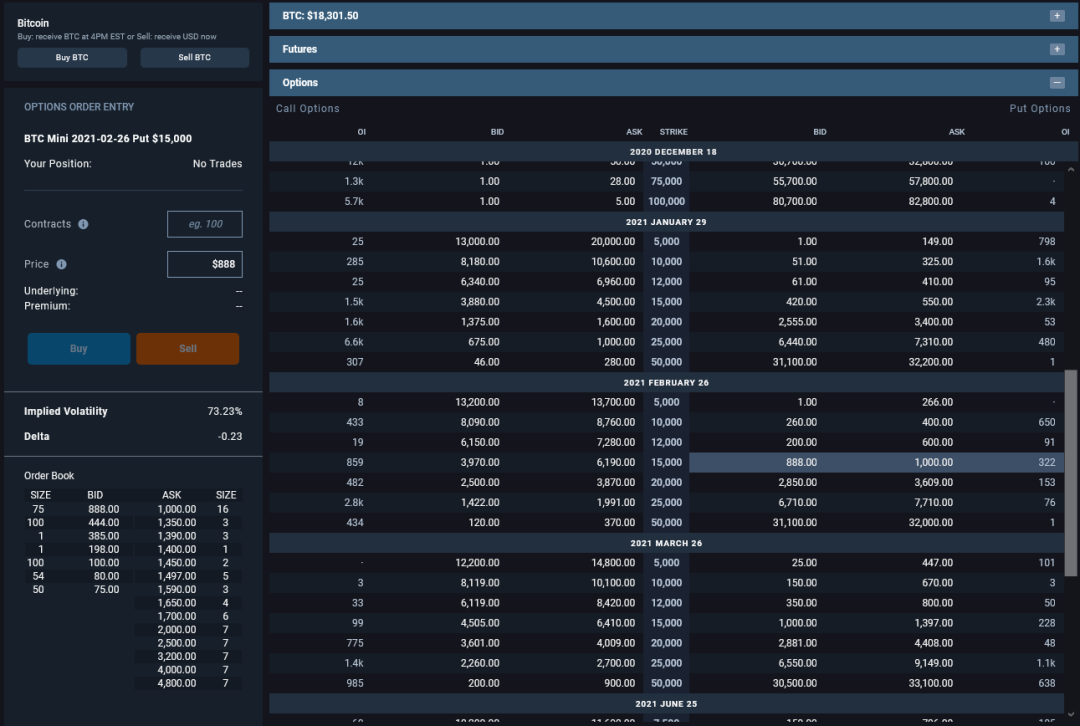Viewport: 1080px width, 726px height.
Task: Click the options chain scrollbar thumb
Action: coord(1070,473)
